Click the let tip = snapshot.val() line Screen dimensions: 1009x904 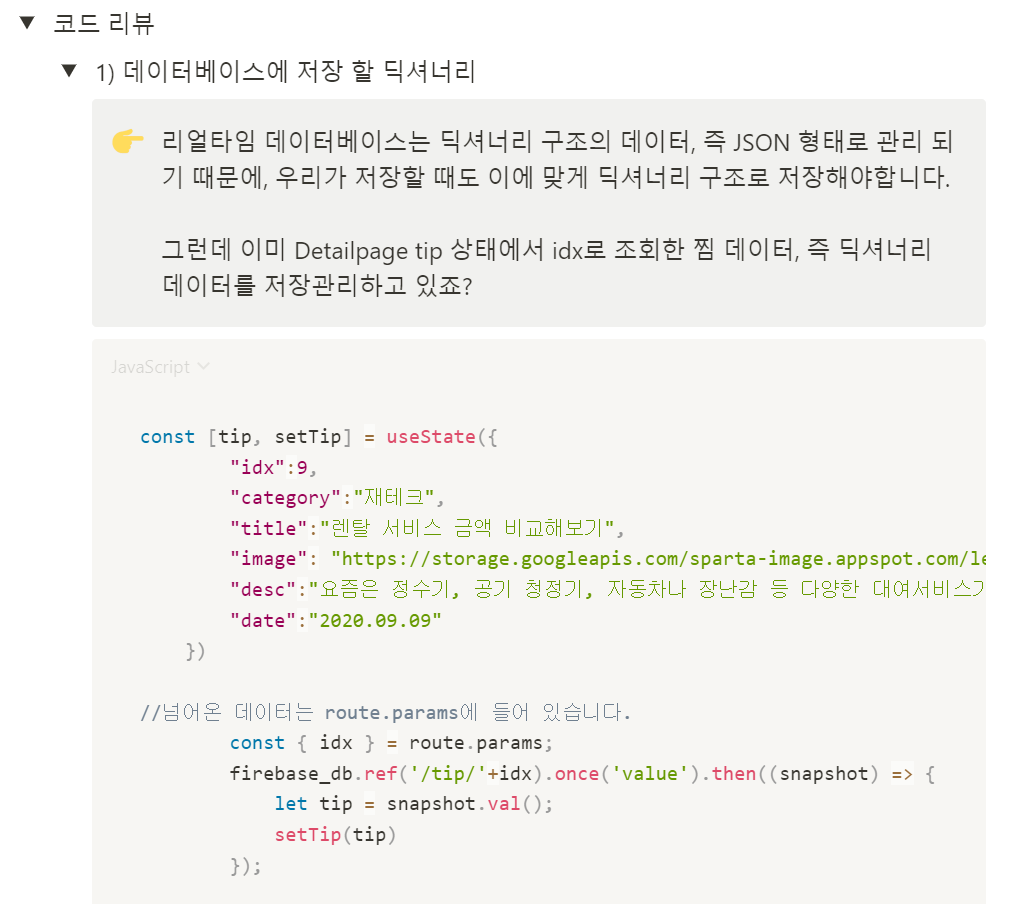414,804
